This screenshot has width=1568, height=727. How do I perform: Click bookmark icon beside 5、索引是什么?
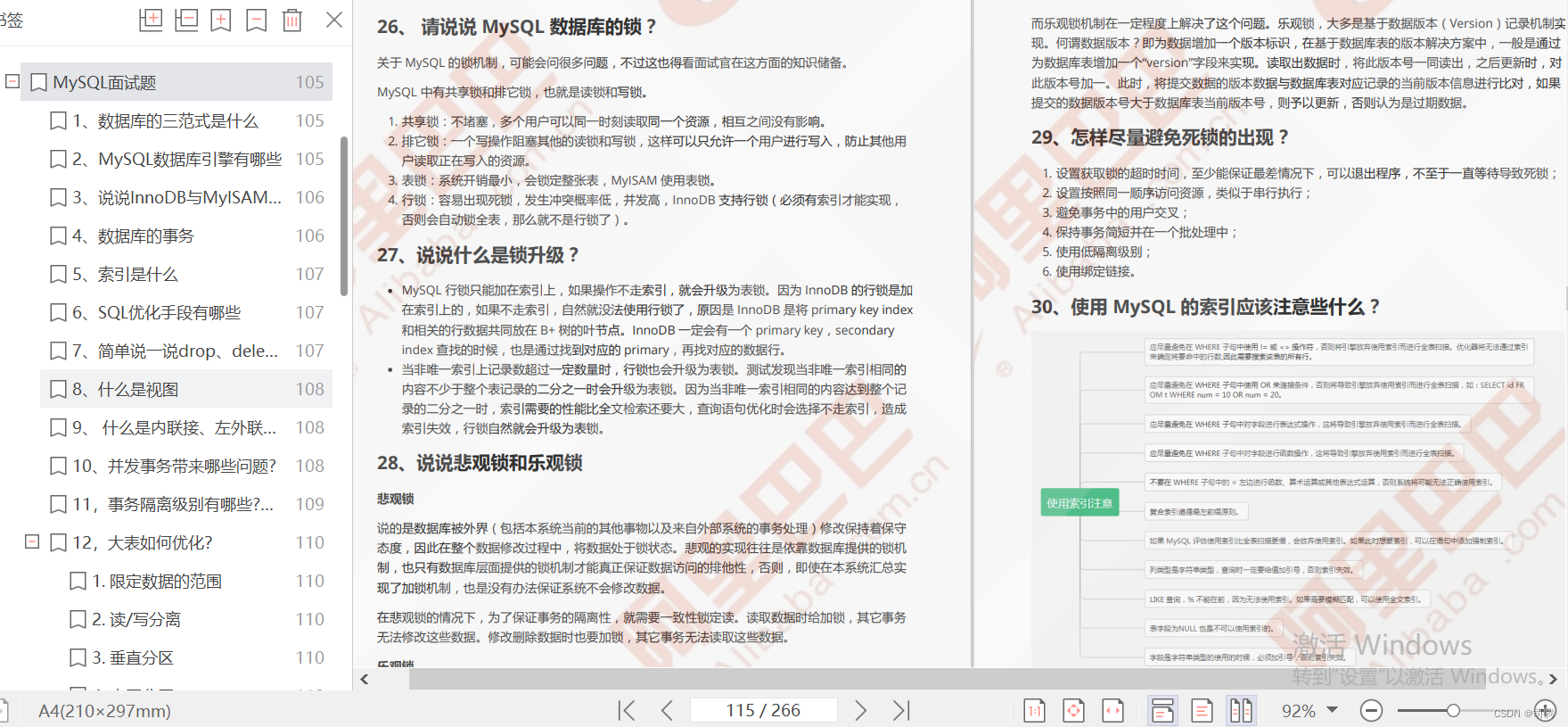click(58, 275)
